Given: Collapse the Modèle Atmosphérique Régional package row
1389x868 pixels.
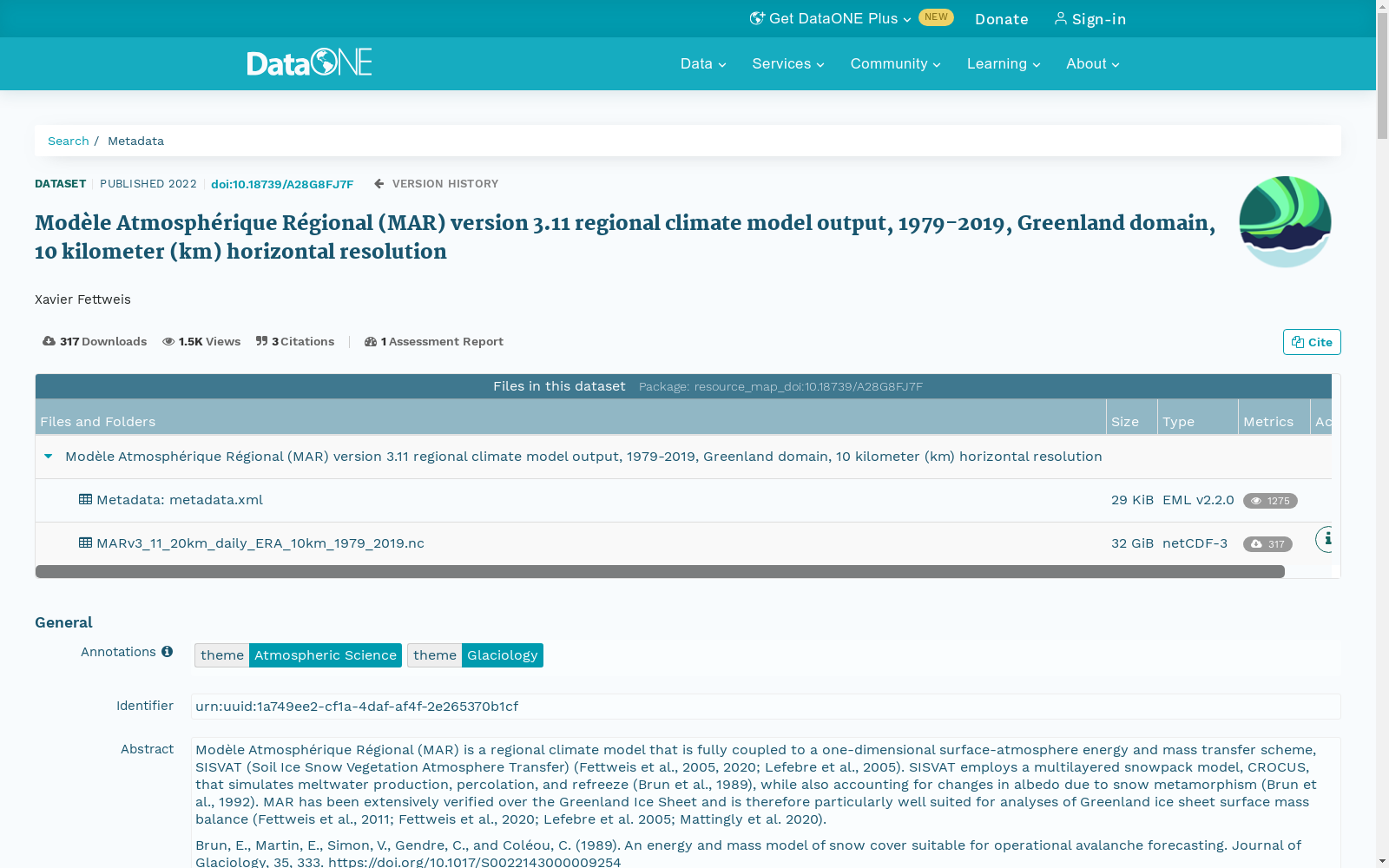Looking at the screenshot, I should (49, 457).
